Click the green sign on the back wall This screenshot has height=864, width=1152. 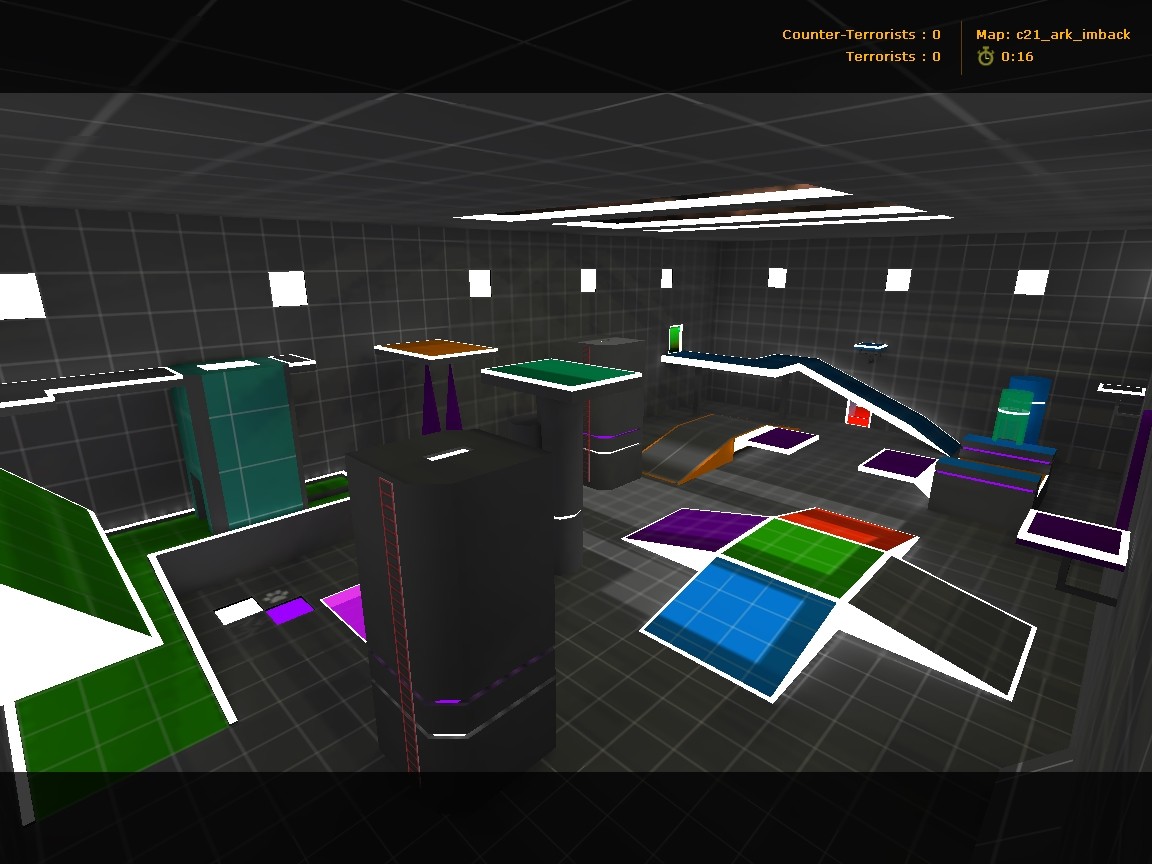pos(675,339)
